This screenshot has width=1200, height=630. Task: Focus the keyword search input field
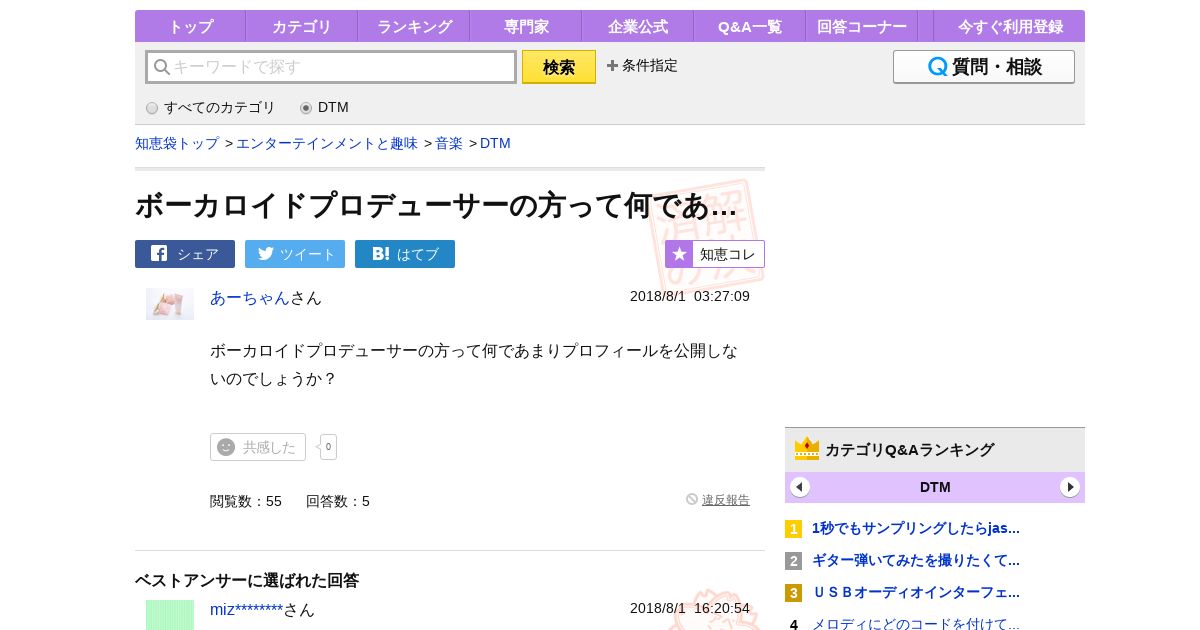331,67
